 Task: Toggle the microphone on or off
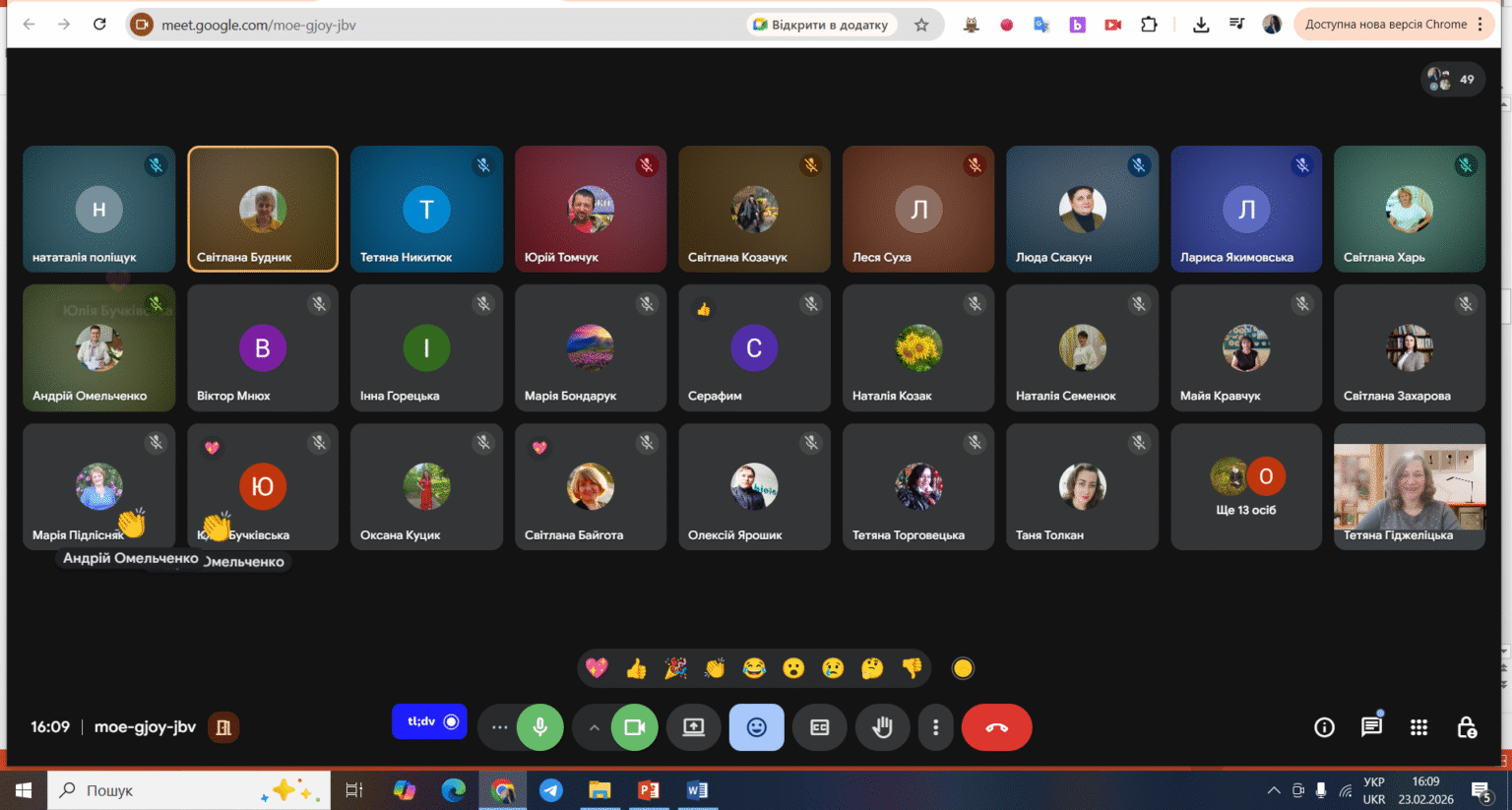(540, 727)
